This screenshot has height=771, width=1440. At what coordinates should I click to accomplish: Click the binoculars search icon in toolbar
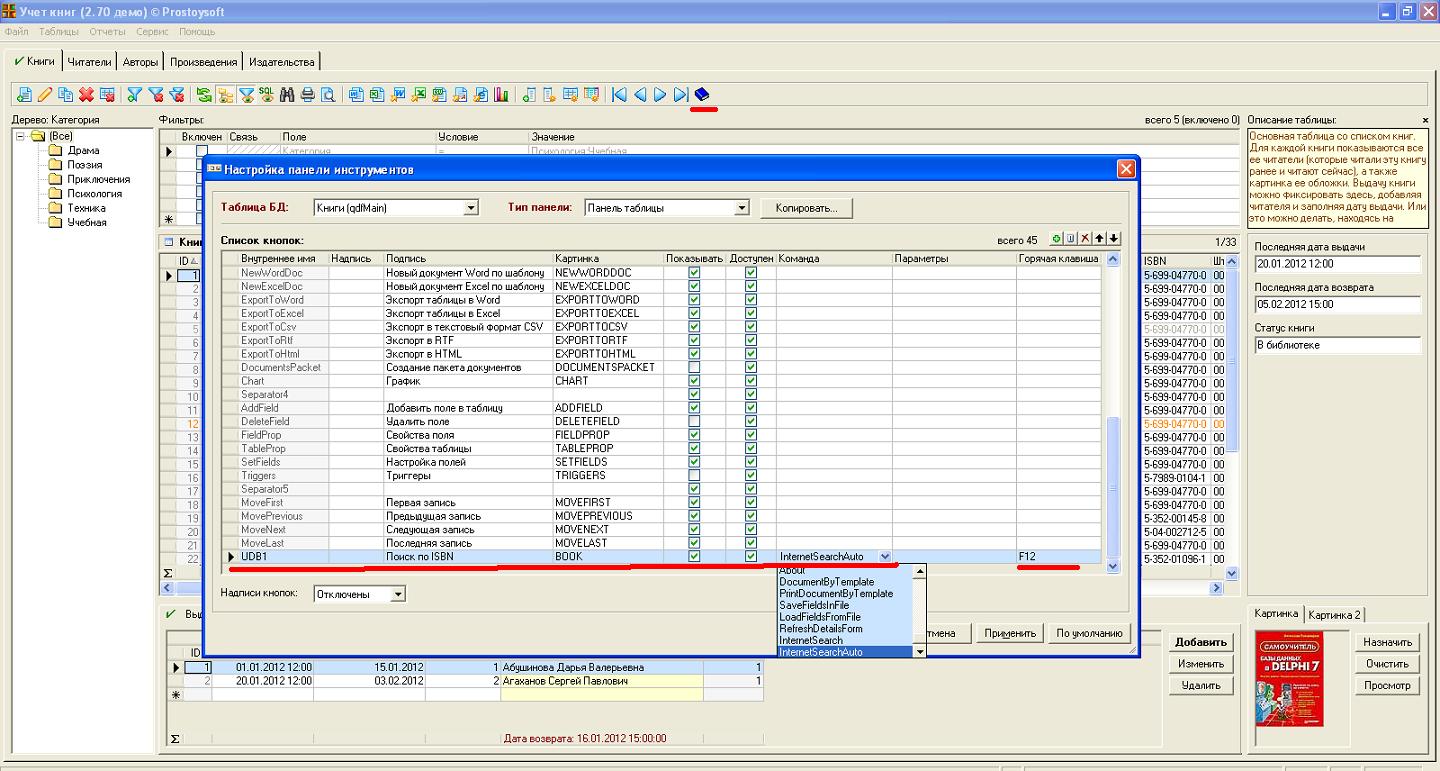(288, 95)
